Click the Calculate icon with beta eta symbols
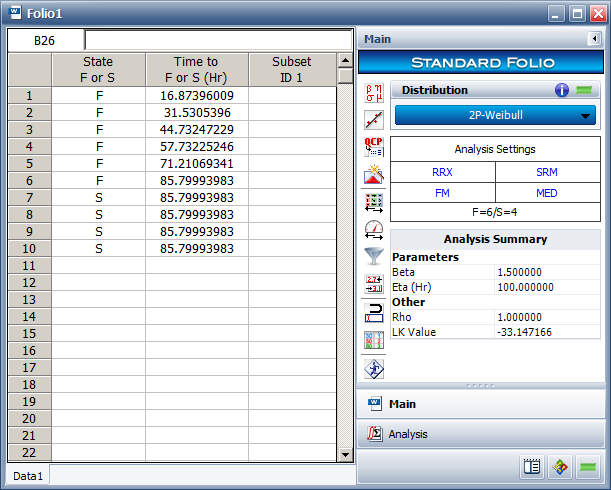 pos(374,93)
